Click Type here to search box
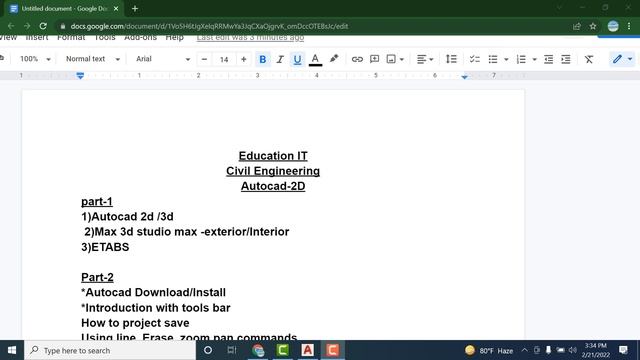This screenshot has height=360, width=640. [110, 350]
